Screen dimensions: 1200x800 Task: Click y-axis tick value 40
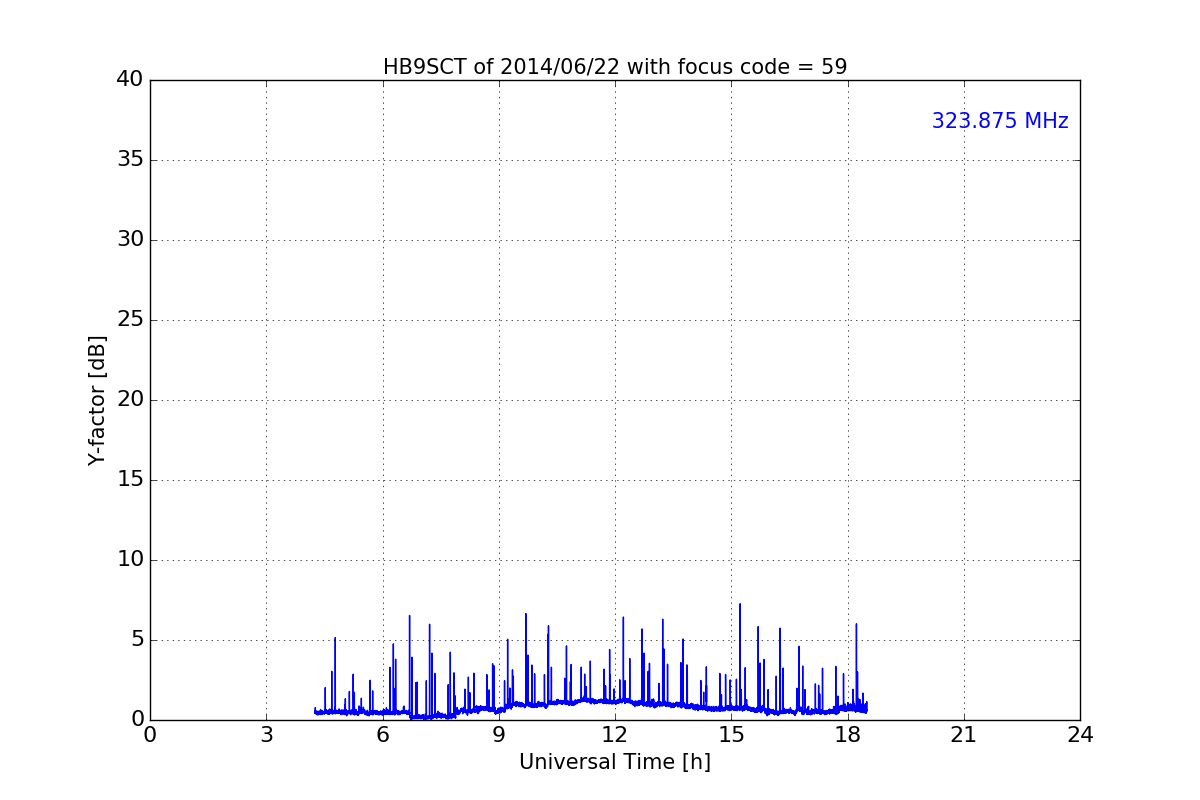(129, 80)
